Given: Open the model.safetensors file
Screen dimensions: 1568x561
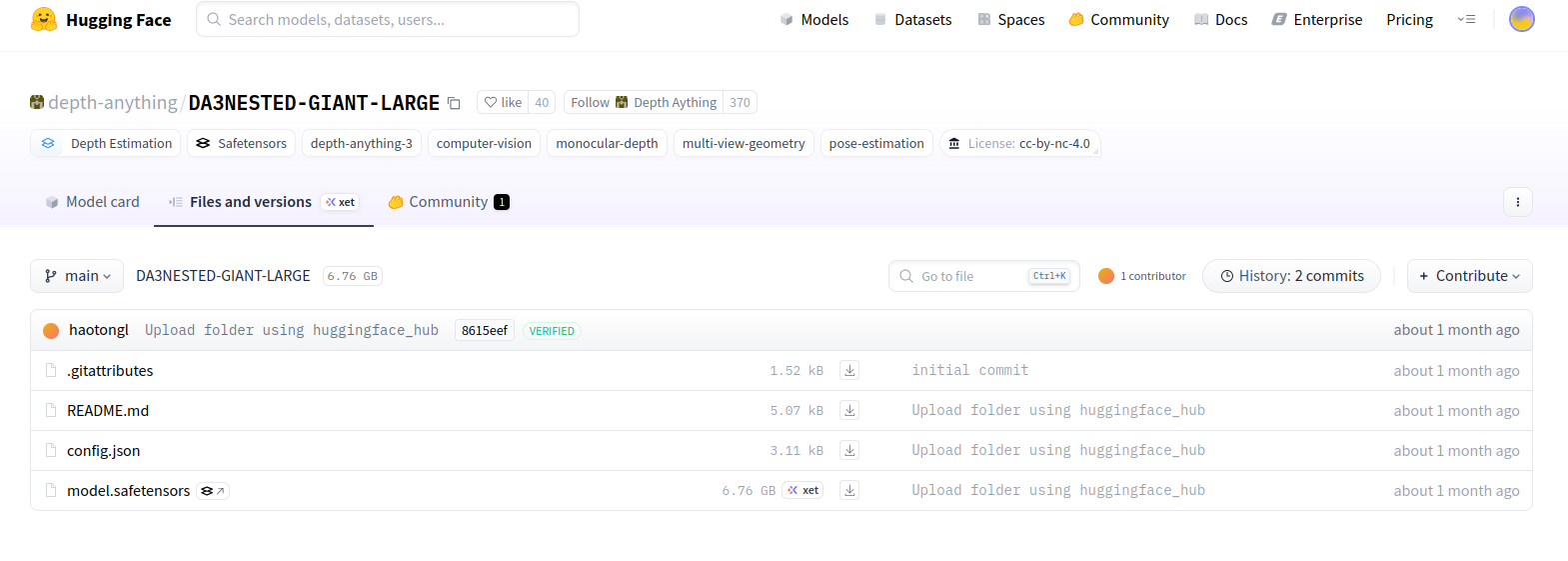Looking at the screenshot, I should [x=128, y=490].
